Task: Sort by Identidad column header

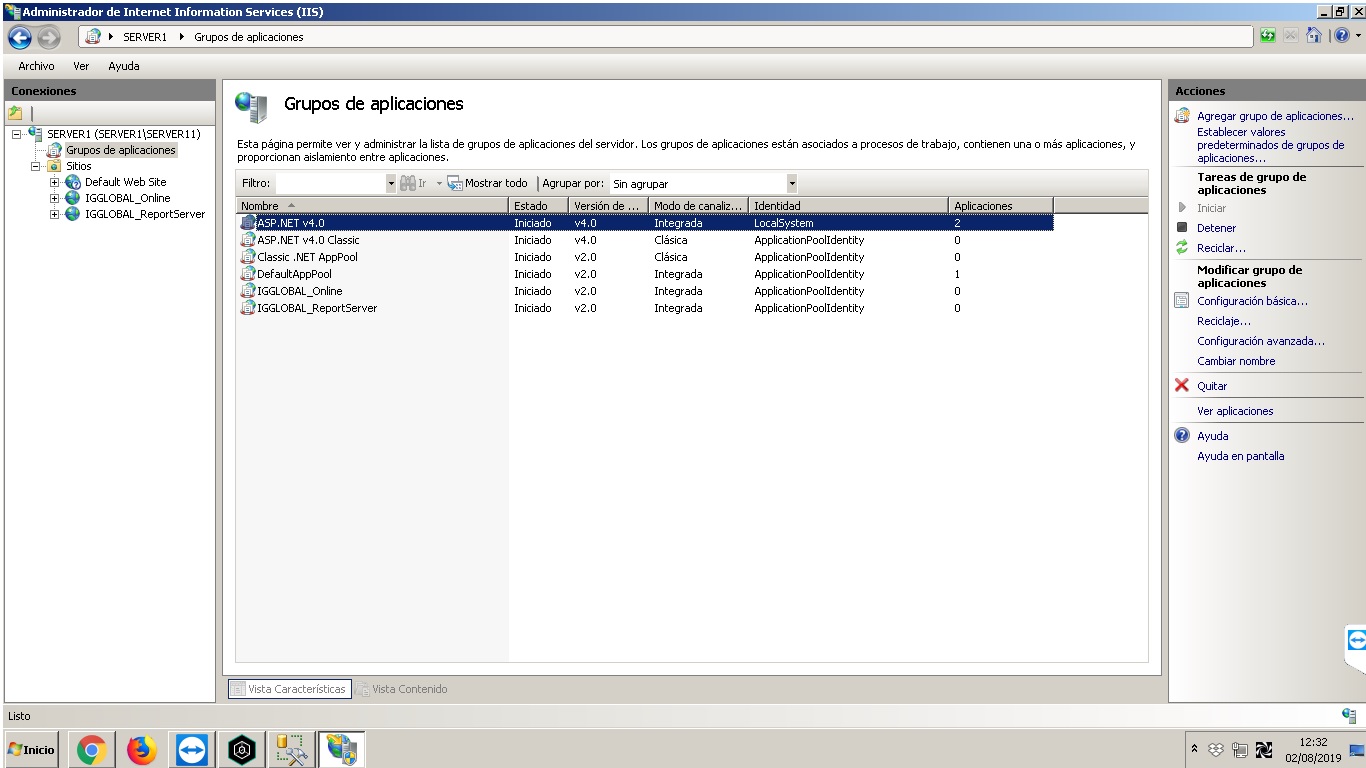Action: [x=849, y=206]
